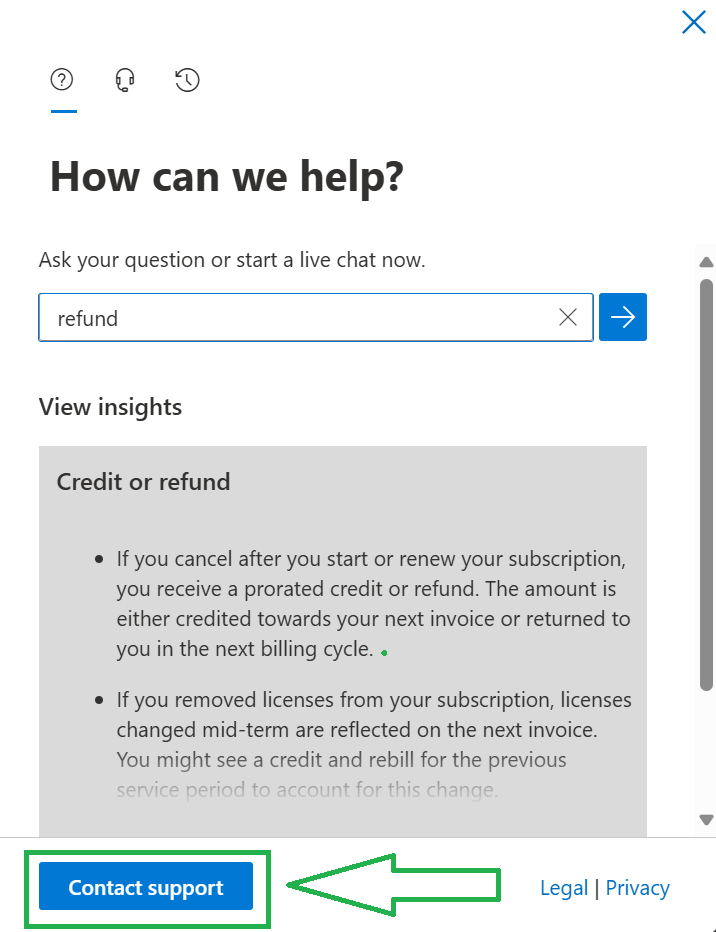Click the Ask your question prompt text
716x932 pixels.
pos(232,260)
